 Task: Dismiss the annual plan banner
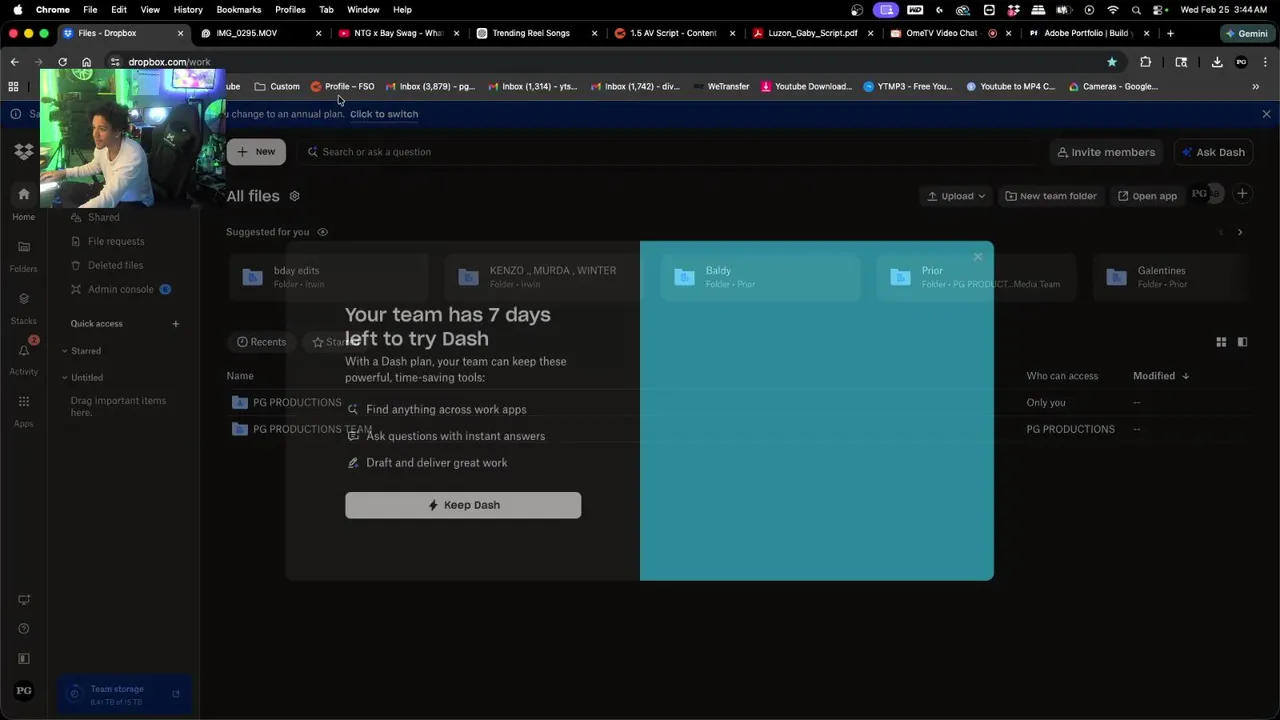[1266, 114]
